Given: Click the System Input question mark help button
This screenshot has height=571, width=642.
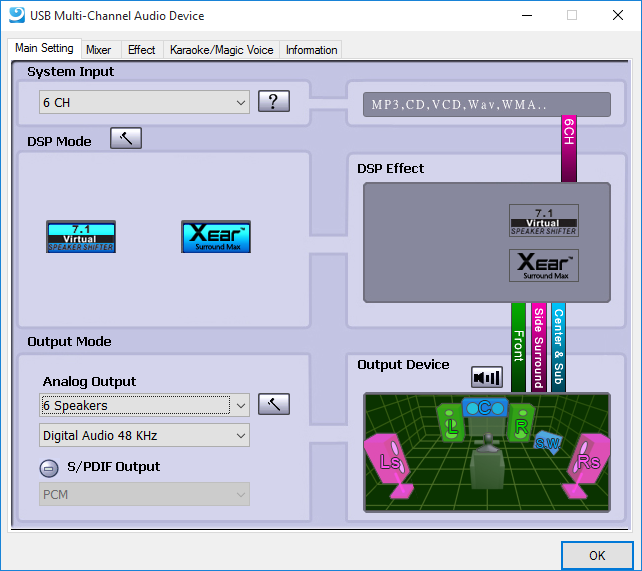Looking at the screenshot, I should coord(273,102).
